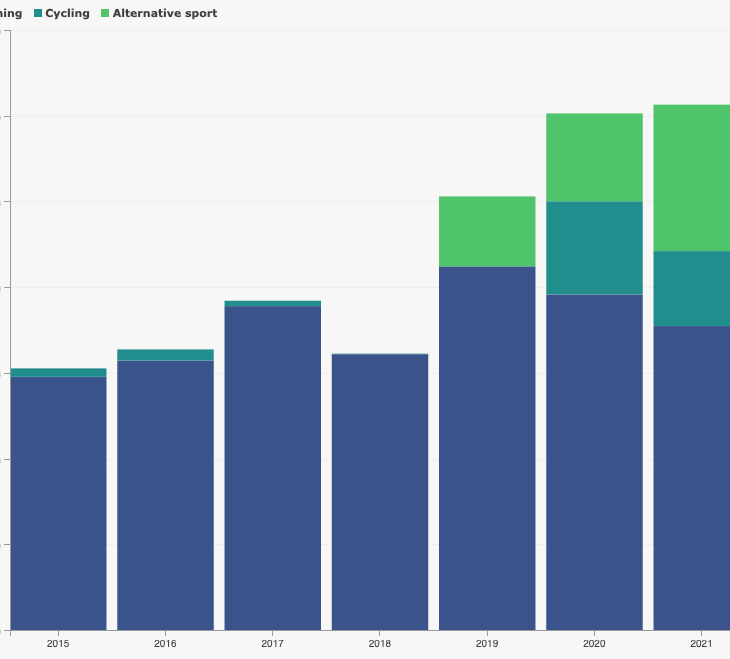The height and width of the screenshot is (659, 730).
Task: Select the dark blue 2015 bar segment
Action: [58, 502]
